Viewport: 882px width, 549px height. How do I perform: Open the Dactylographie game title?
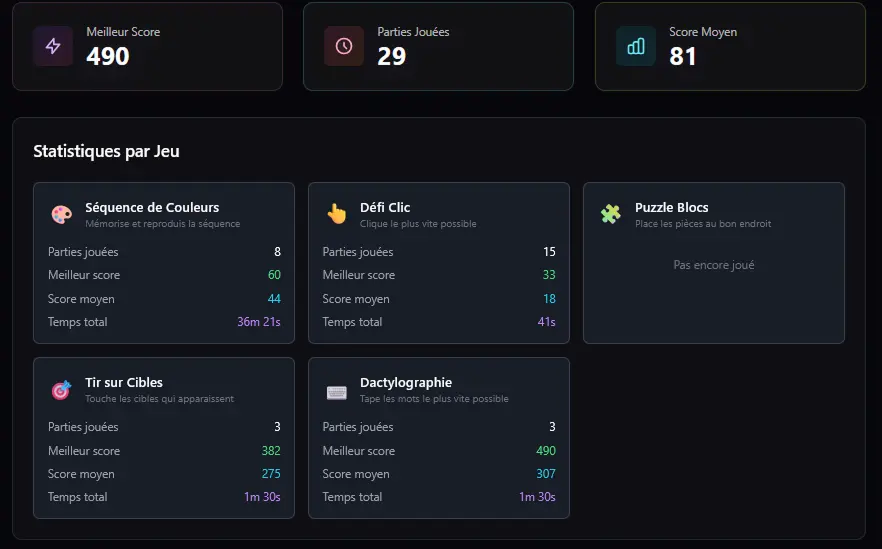[x=406, y=382]
